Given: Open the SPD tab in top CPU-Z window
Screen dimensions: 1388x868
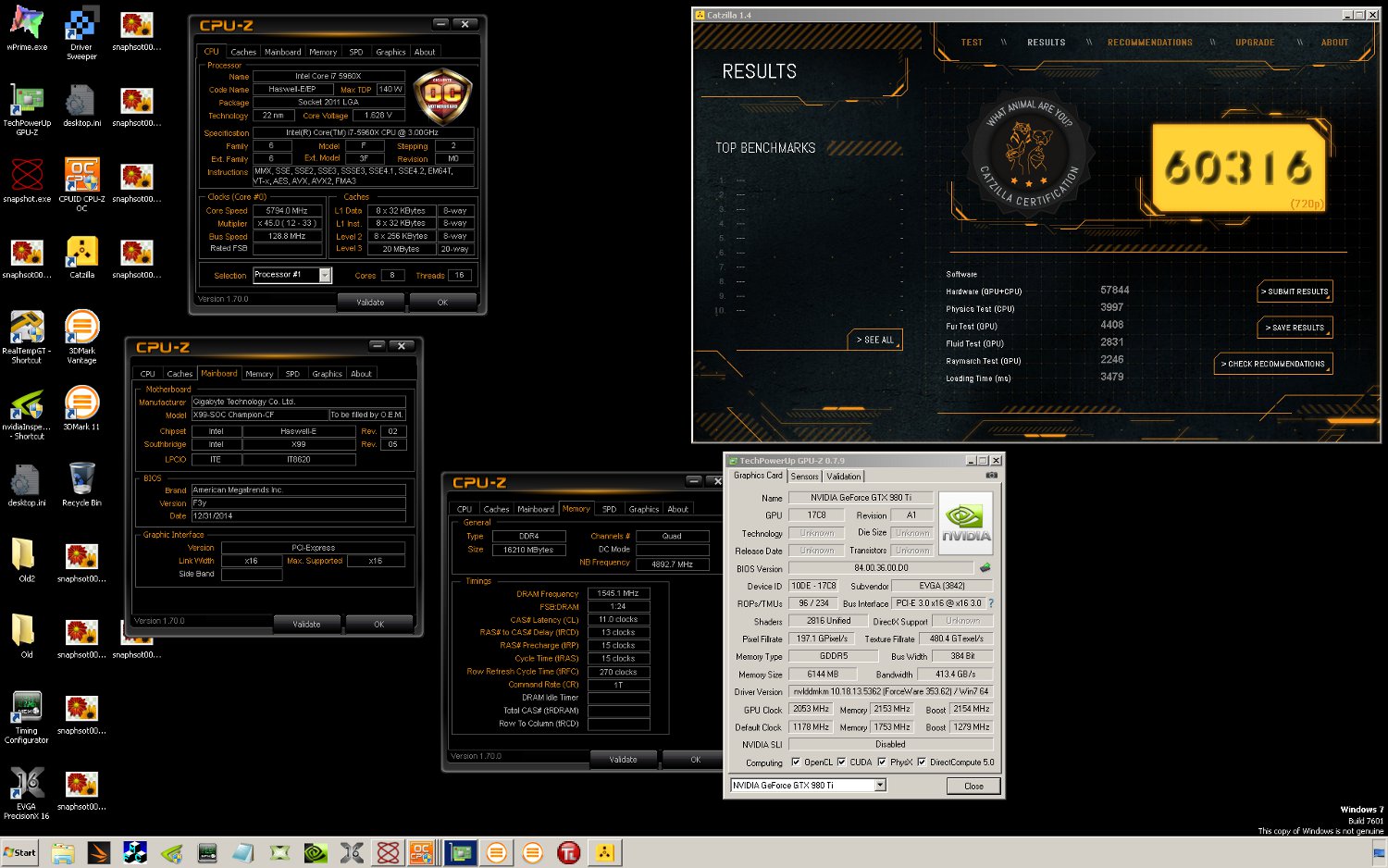Looking at the screenshot, I should tap(356, 52).
